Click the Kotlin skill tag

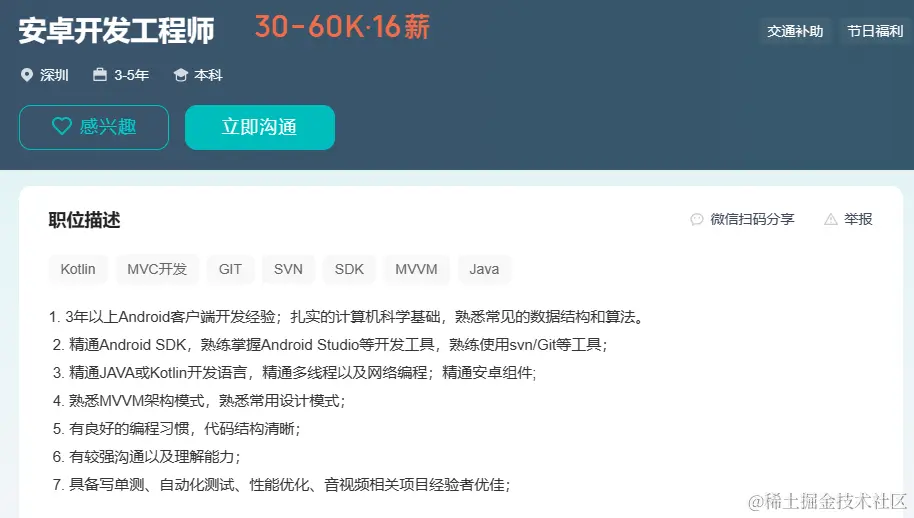(x=78, y=269)
